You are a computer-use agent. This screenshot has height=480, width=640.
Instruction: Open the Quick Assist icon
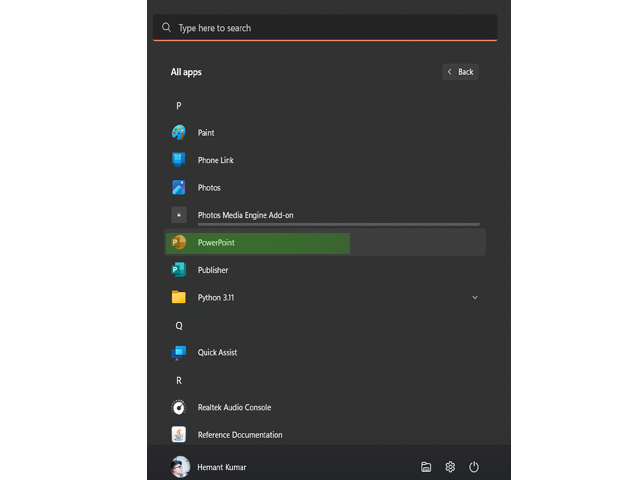[x=178, y=352]
